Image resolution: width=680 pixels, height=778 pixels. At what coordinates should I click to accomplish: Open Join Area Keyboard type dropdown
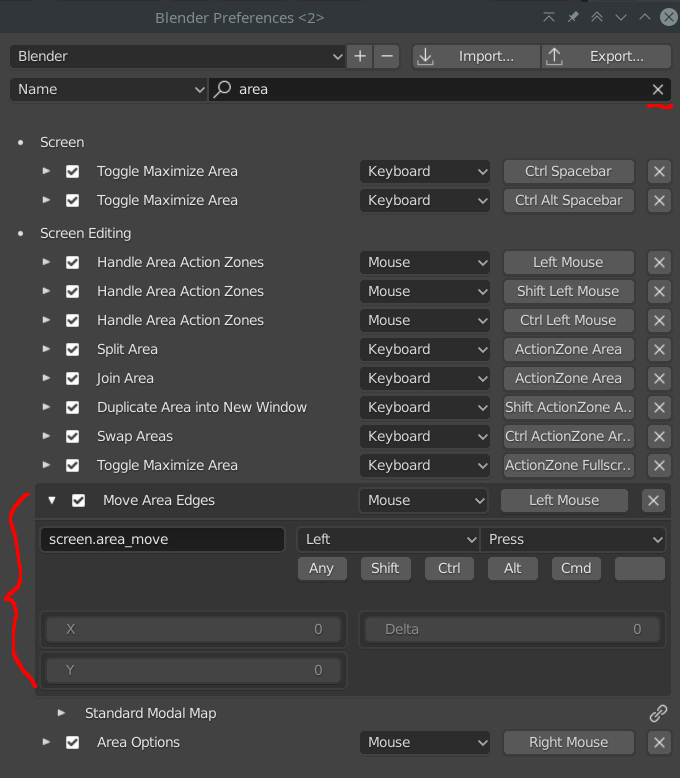pyautogui.click(x=425, y=379)
